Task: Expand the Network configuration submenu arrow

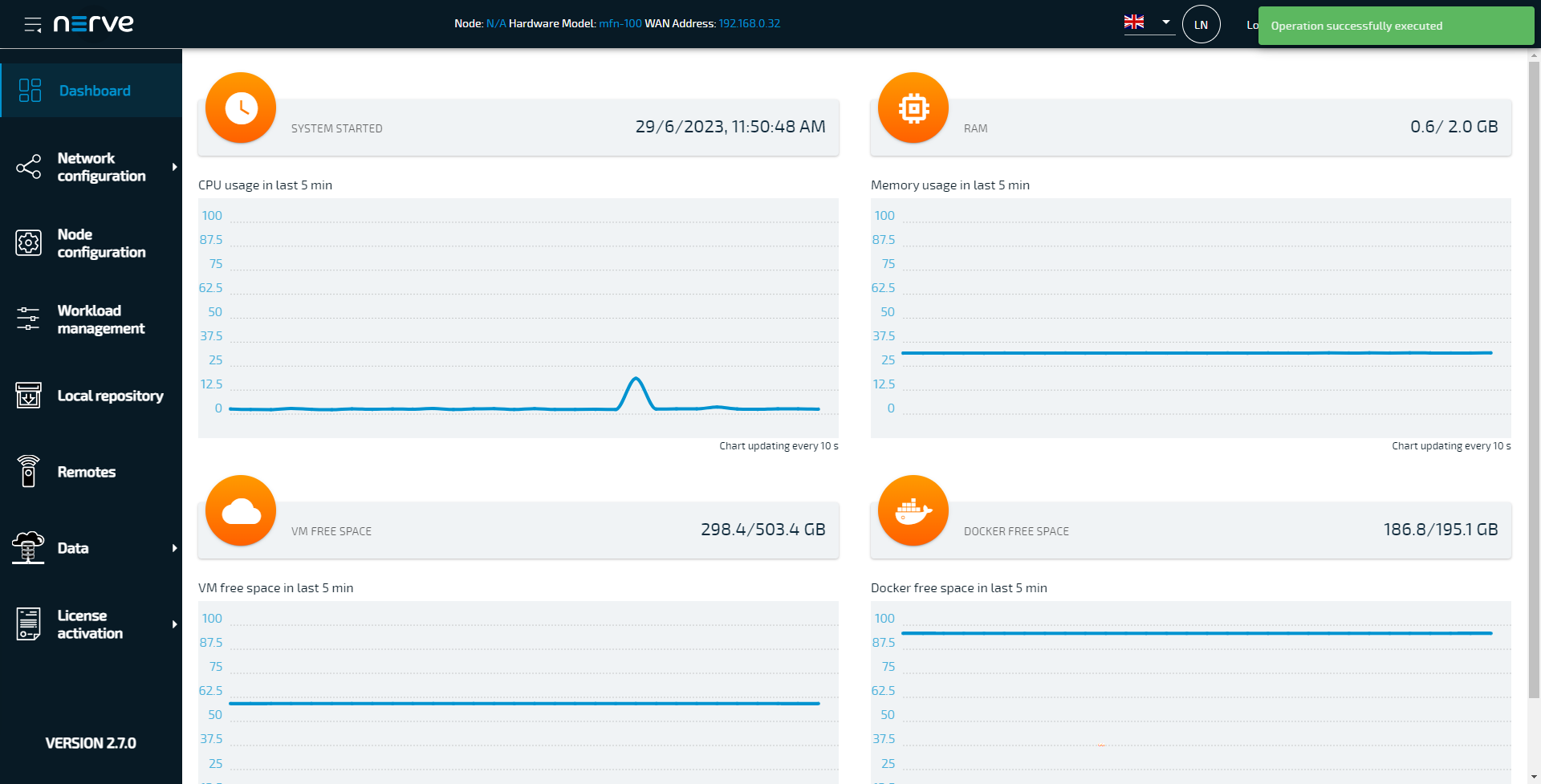Action: [x=174, y=167]
